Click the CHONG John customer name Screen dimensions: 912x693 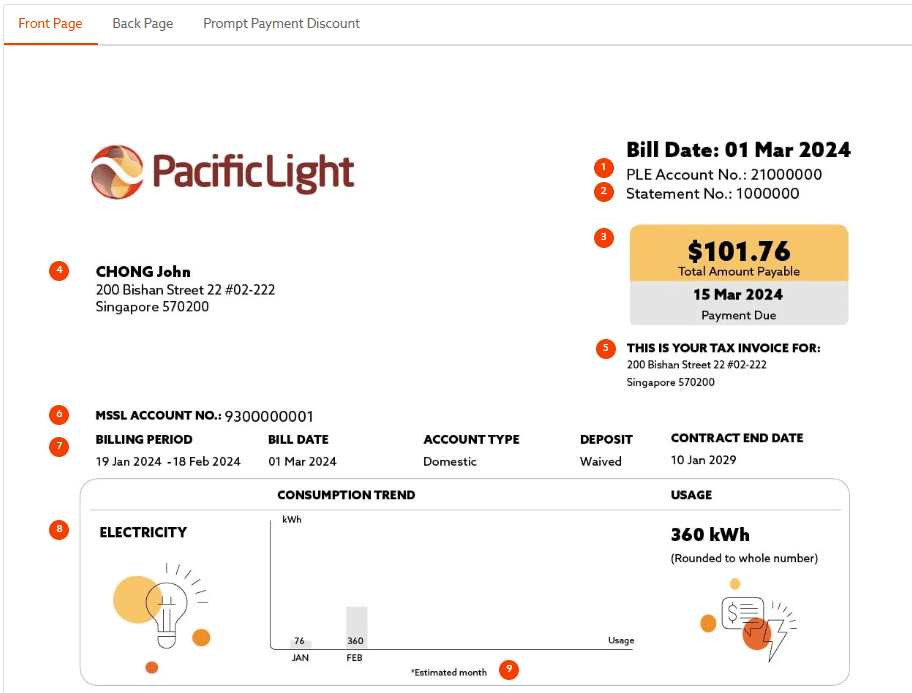pos(143,272)
